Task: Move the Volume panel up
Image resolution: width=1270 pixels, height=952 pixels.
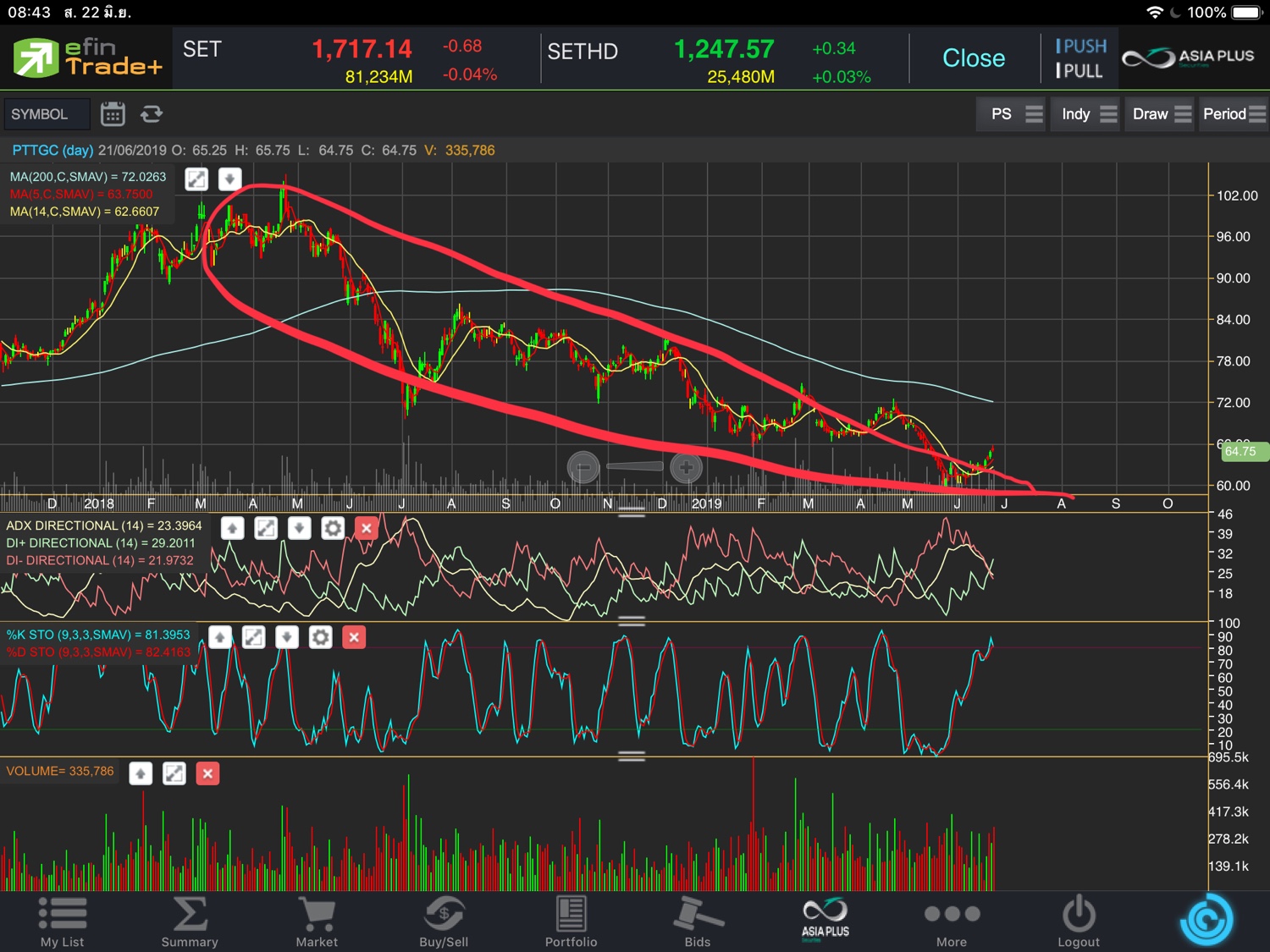Action: click(141, 773)
